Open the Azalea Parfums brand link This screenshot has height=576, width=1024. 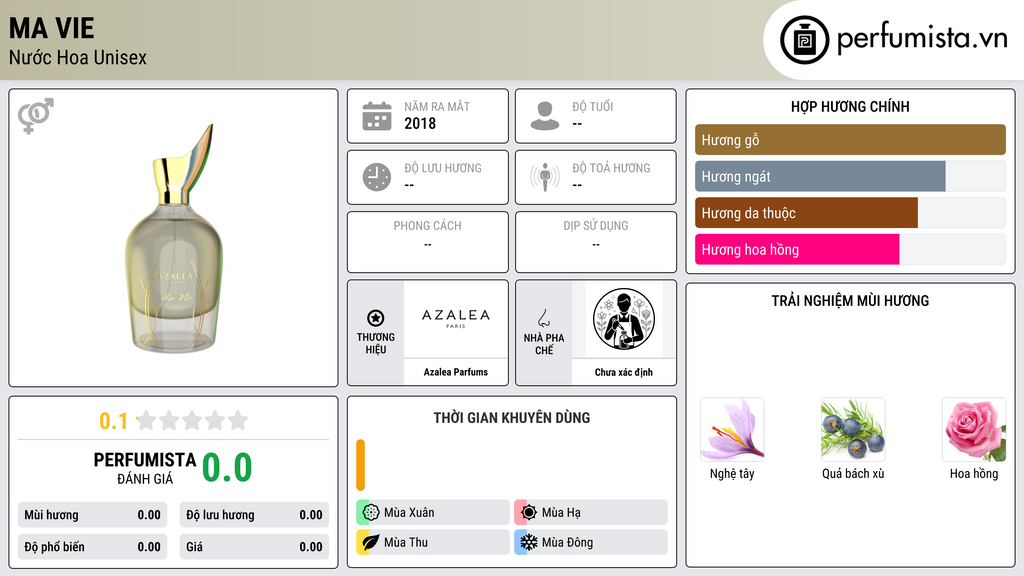point(456,372)
